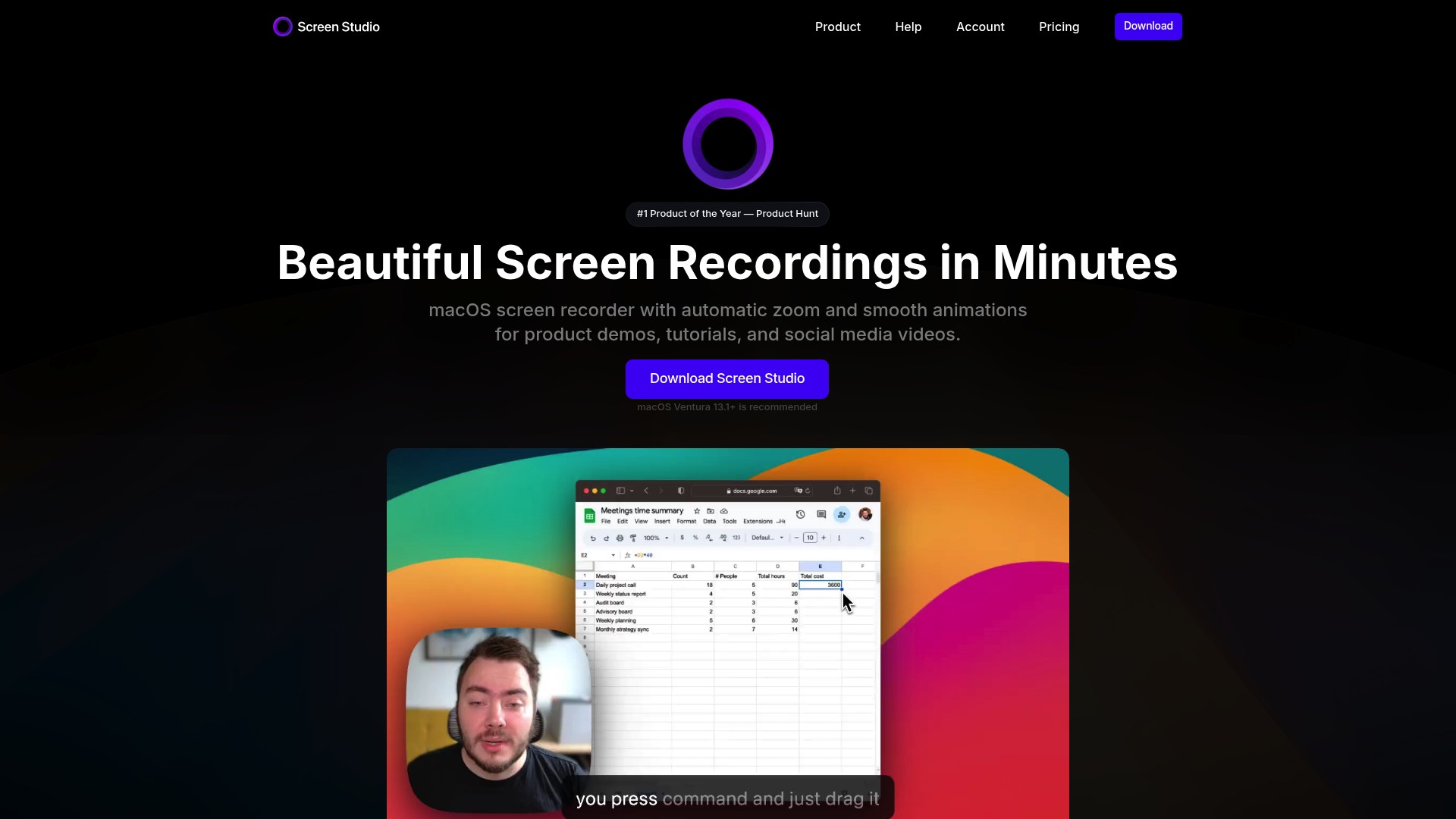Open the Insert menu in Sheets
This screenshot has height=819, width=1456.
(x=662, y=522)
